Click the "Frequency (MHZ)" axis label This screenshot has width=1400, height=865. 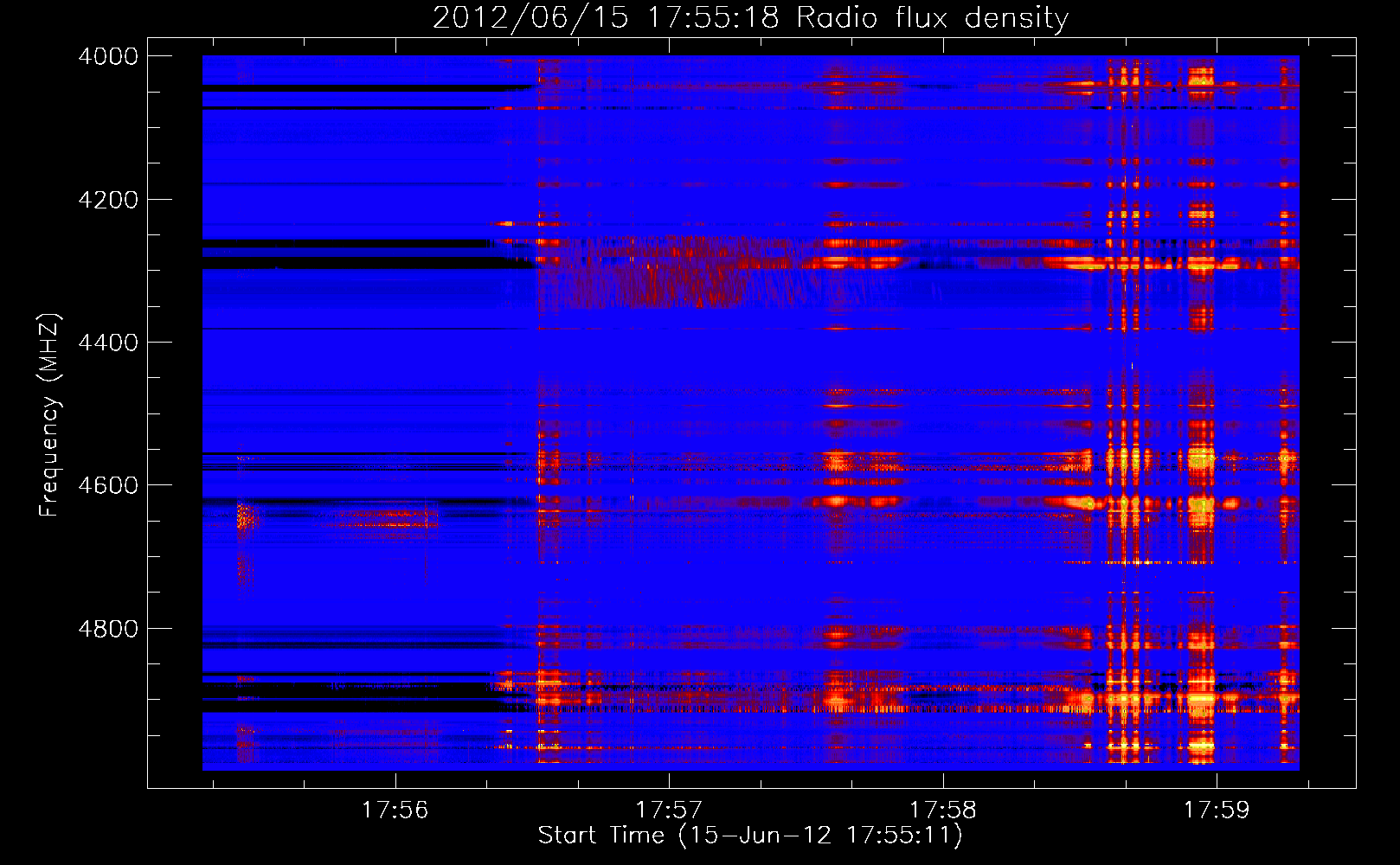click(x=49, y=415)
